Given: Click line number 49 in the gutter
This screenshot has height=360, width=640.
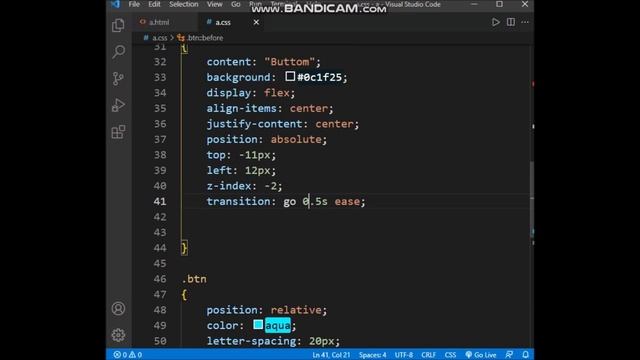Looking at the screenshot, I should pyautogui.click(x=160, y=326).
